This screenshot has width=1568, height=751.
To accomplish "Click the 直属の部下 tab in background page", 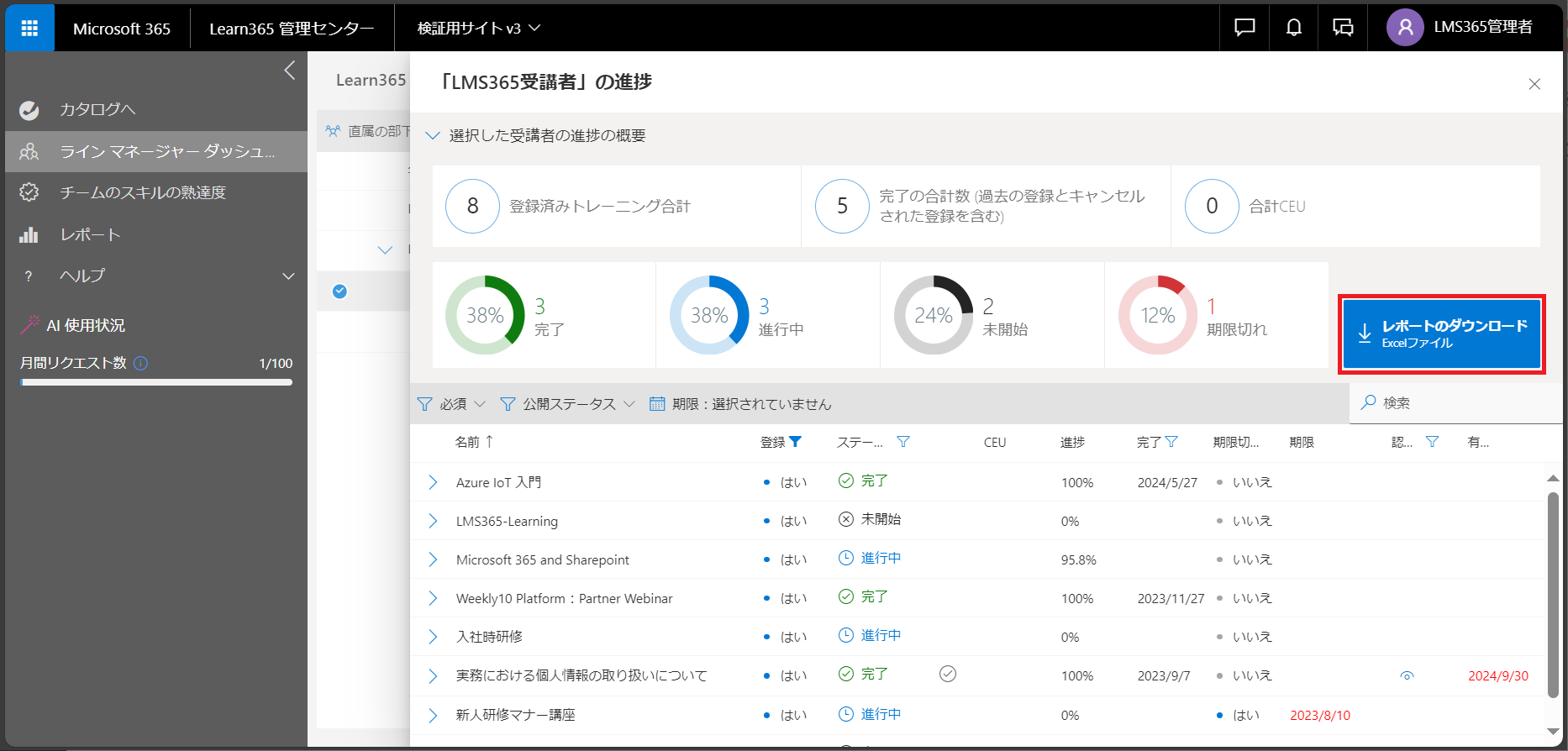I will pos(368,131).
